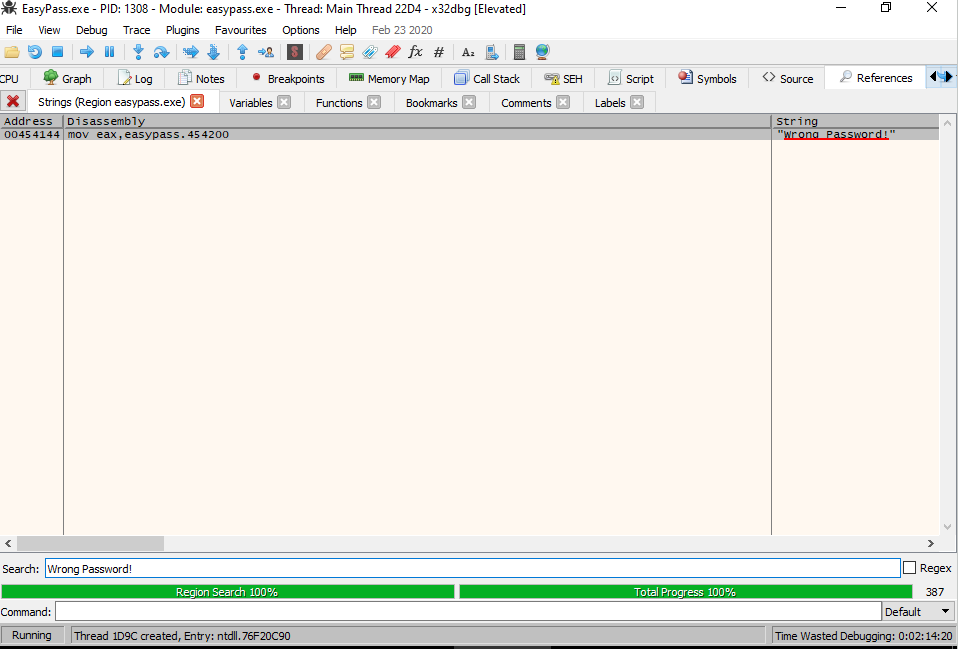Viewport: 958px width, 649px height.
Task: Close the Labels tab
Action: pos(637,102)
